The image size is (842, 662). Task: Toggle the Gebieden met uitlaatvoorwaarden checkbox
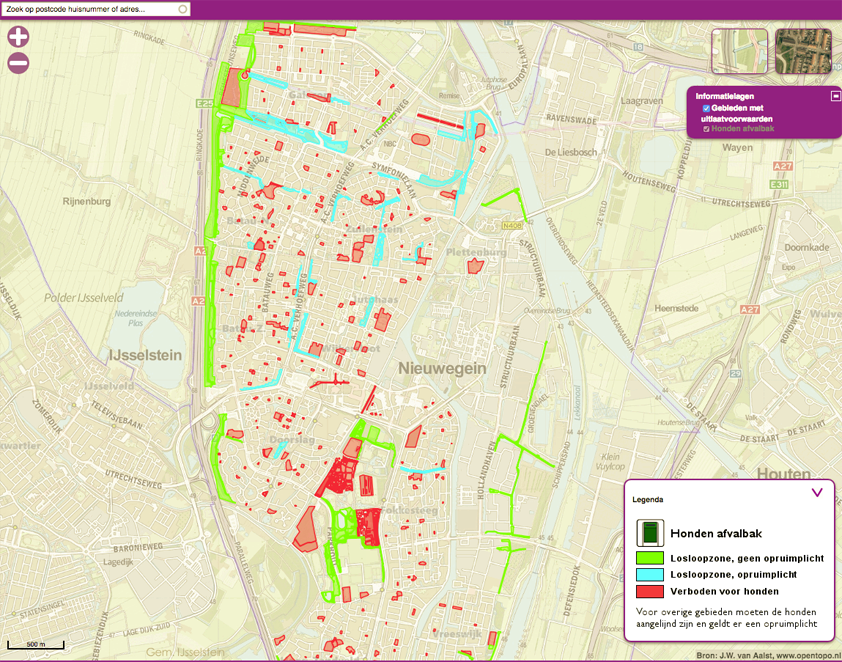[x=707, y=108]
